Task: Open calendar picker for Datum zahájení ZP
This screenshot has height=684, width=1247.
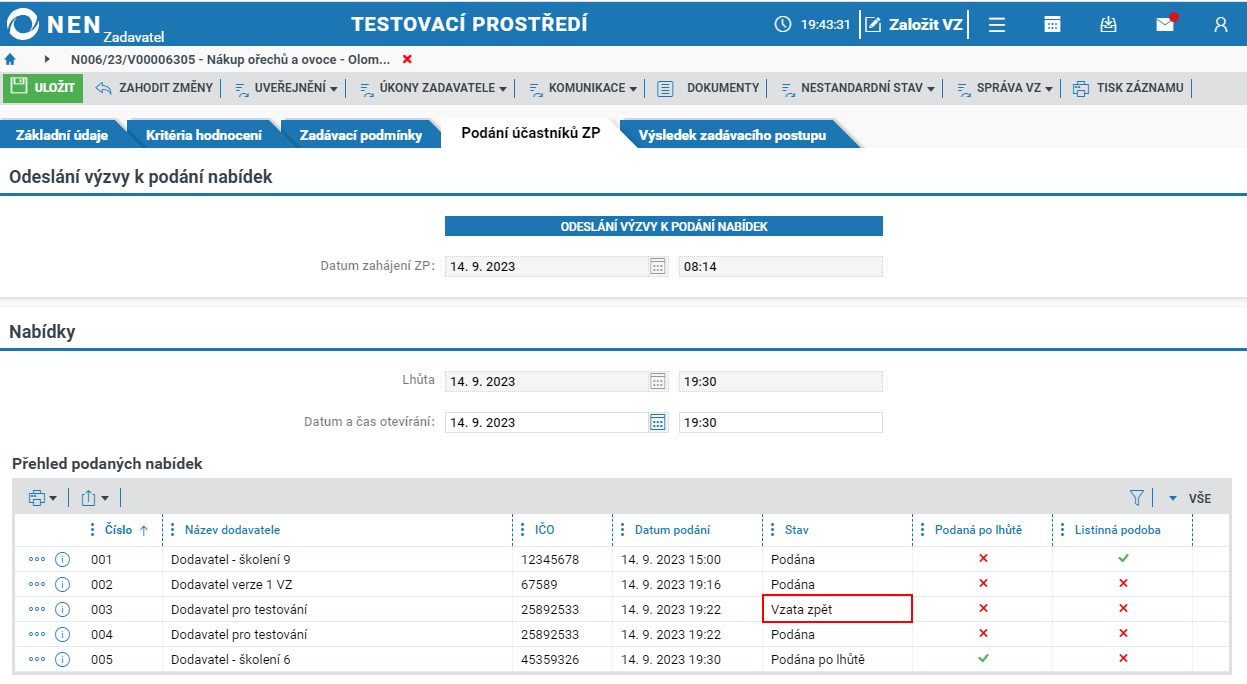Action: point(658,267)
